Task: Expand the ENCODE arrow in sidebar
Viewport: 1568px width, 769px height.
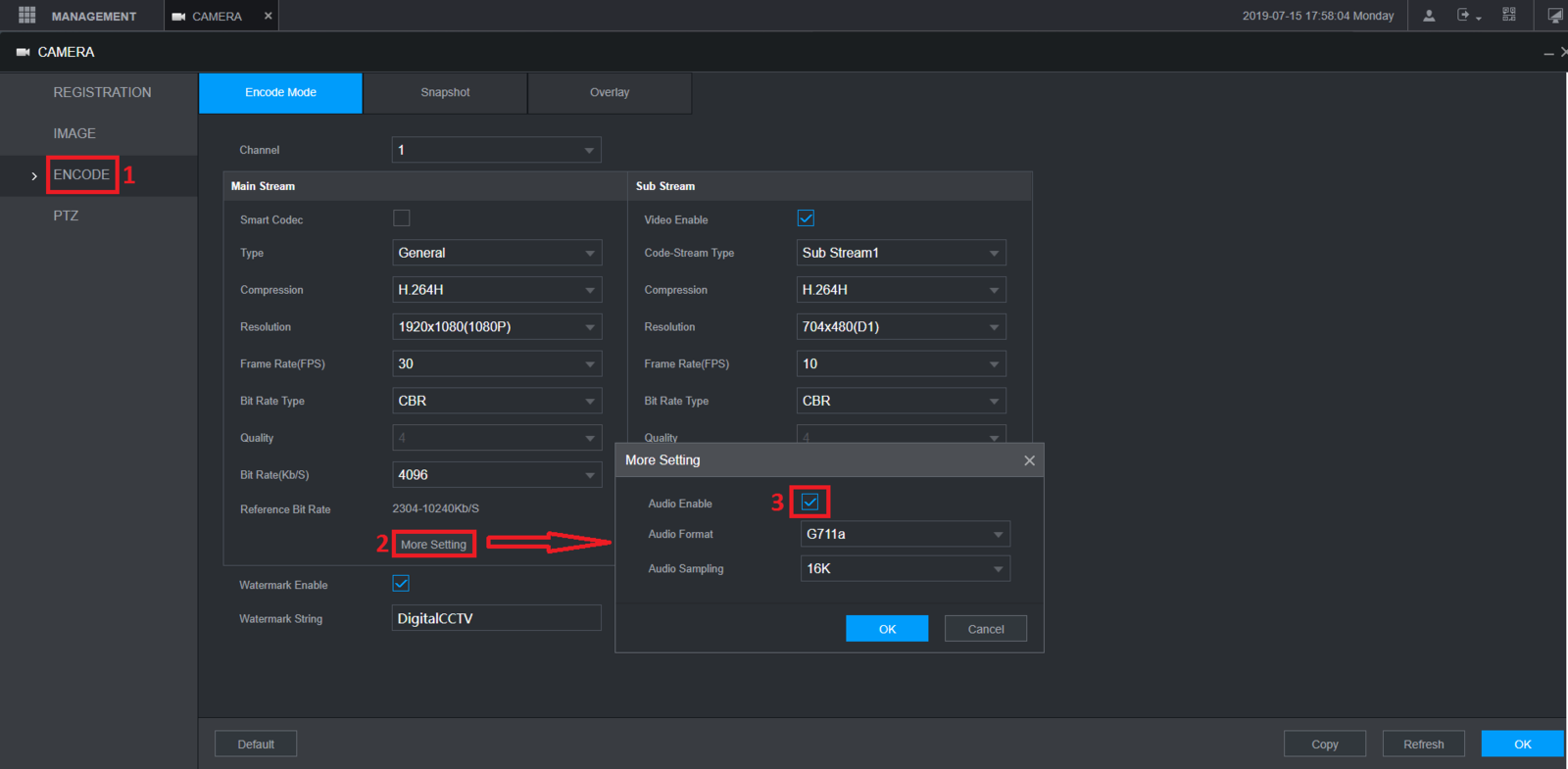Action: click(x=34, y=176)
